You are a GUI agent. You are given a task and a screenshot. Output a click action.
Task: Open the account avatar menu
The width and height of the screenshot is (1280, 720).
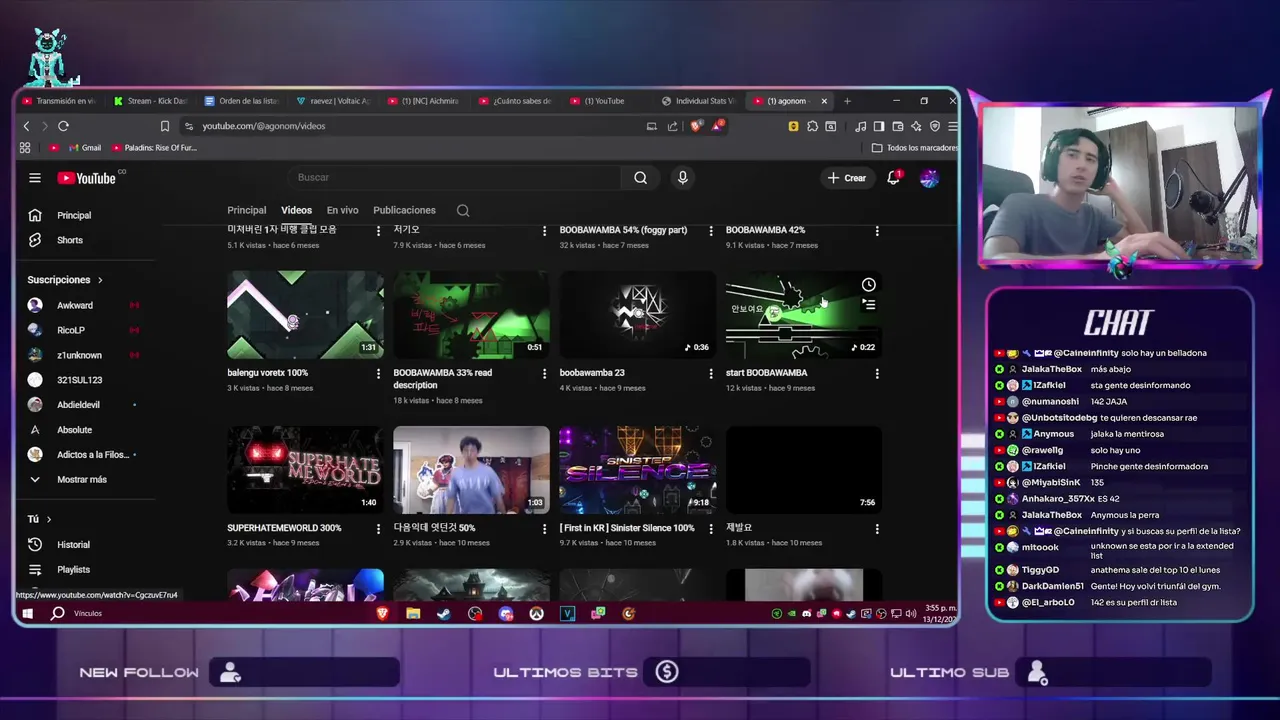(929, 178)
